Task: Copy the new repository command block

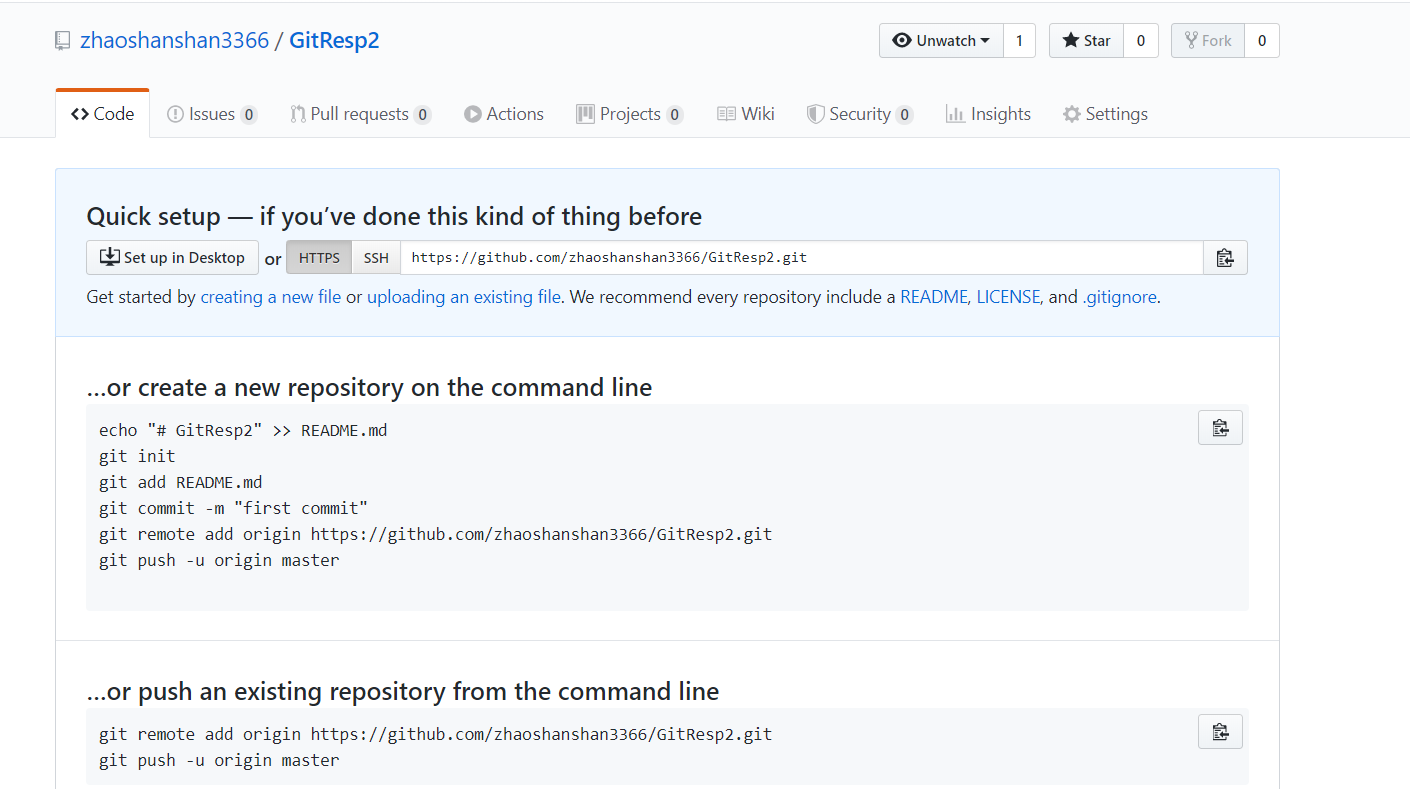Action: coord(1219,428)
